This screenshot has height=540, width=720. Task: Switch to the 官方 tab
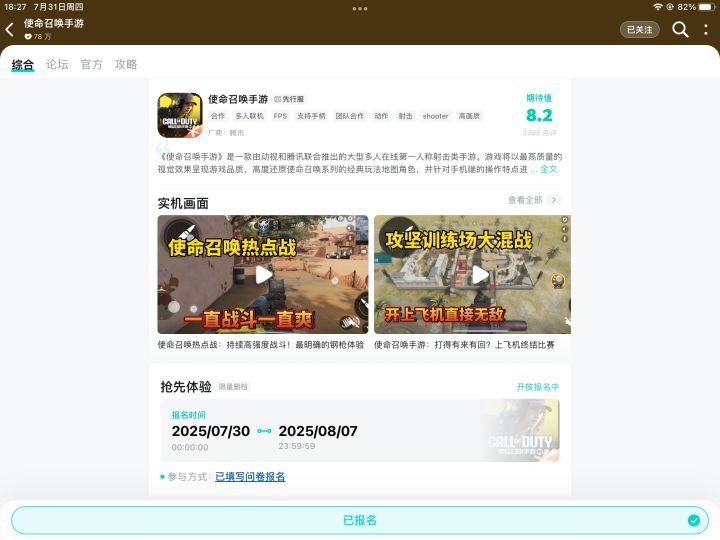91,64
